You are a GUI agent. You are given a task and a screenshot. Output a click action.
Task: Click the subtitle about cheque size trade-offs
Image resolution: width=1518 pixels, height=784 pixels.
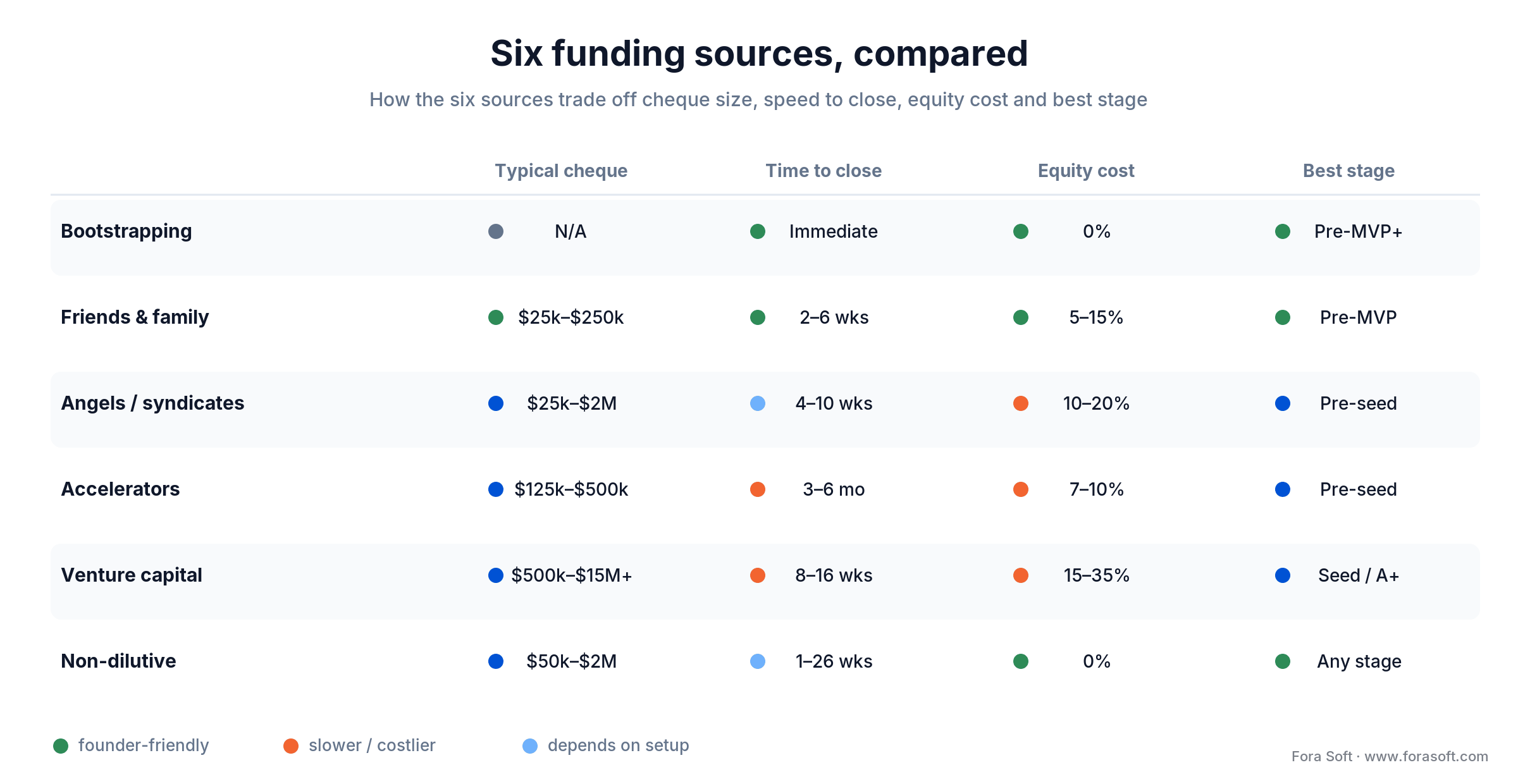pyautogui.click(x=758, y=100)
